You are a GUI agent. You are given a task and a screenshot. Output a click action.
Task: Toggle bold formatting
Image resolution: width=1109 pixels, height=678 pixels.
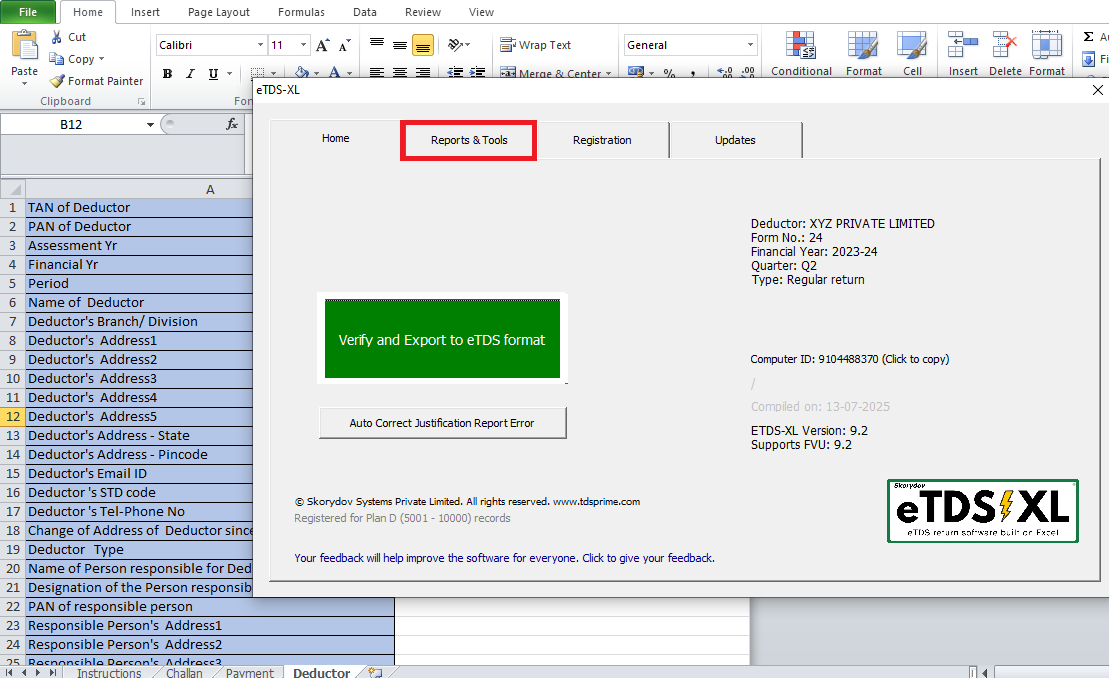[x=168, y=74]
